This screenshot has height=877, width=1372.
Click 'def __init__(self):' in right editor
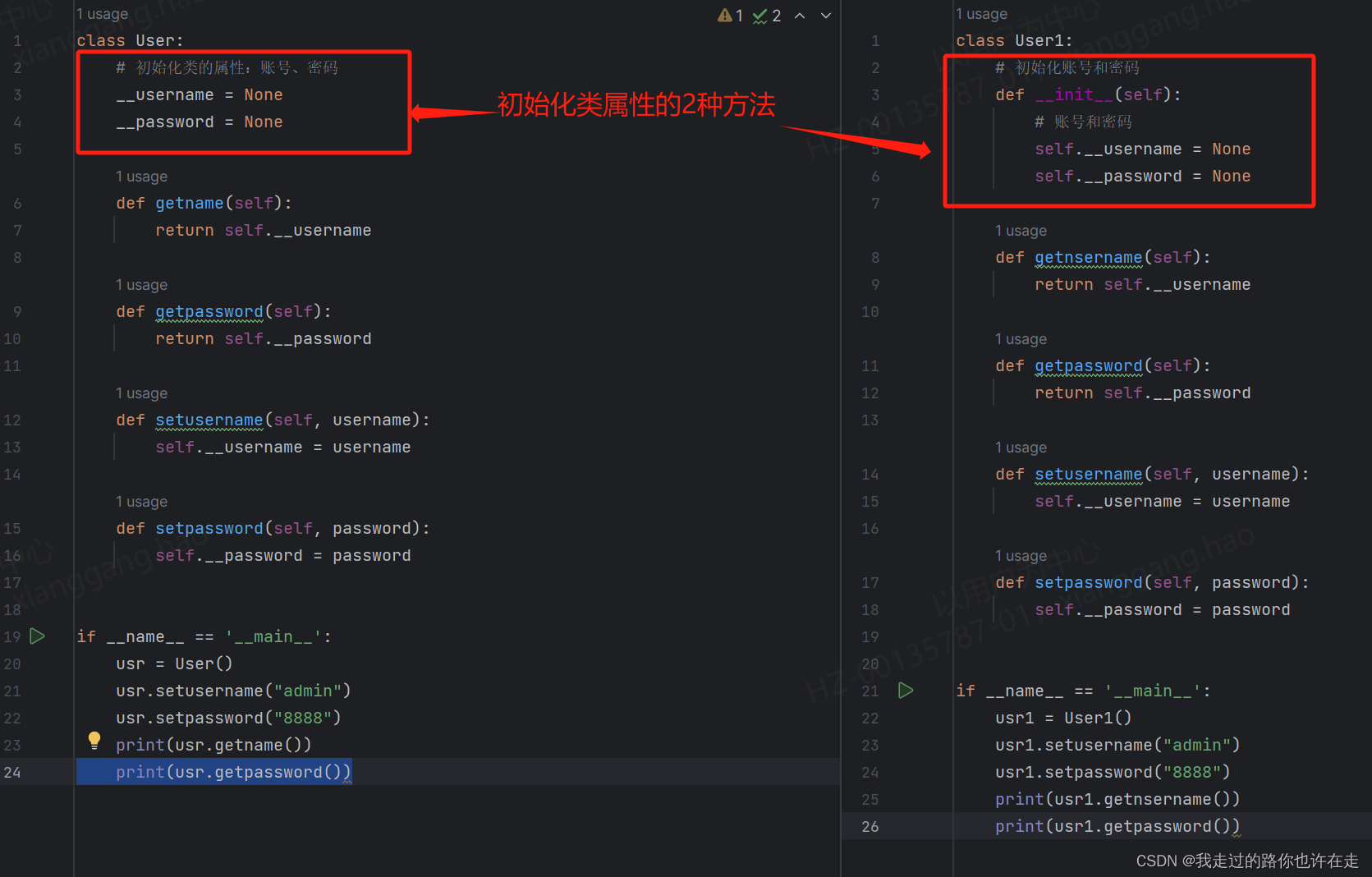pyautogui.click(x=1088, y=94)
